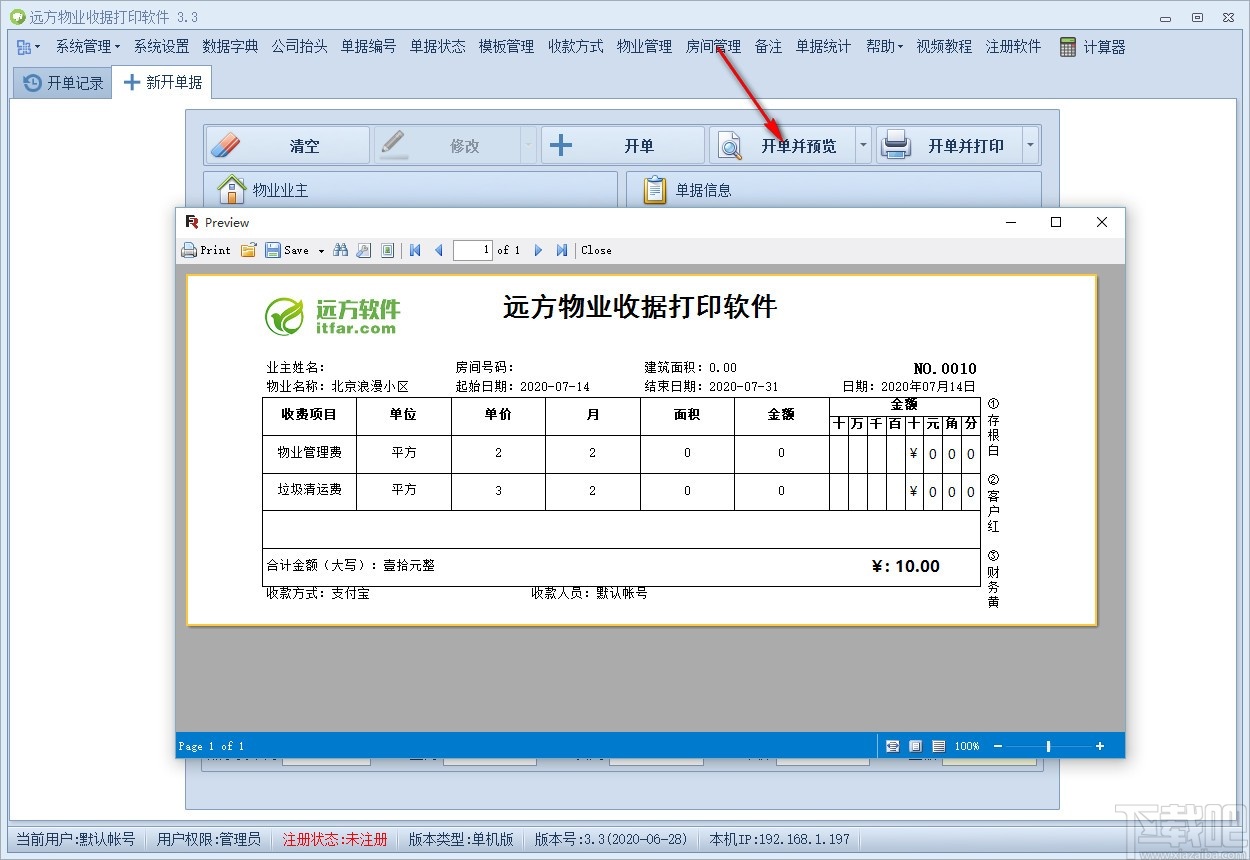
Task: Click the plus to zoom in the preview
Action: (x=1099, y=746)
